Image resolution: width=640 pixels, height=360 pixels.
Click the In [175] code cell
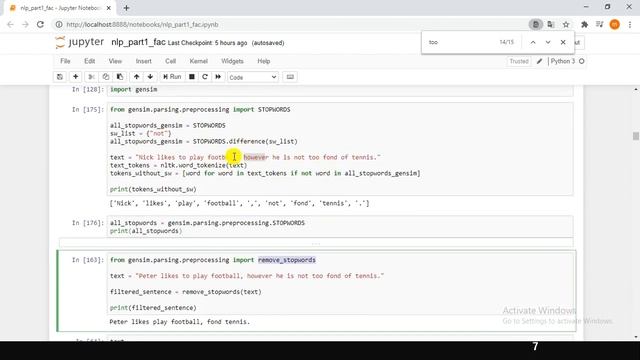(x=340, y=149)
